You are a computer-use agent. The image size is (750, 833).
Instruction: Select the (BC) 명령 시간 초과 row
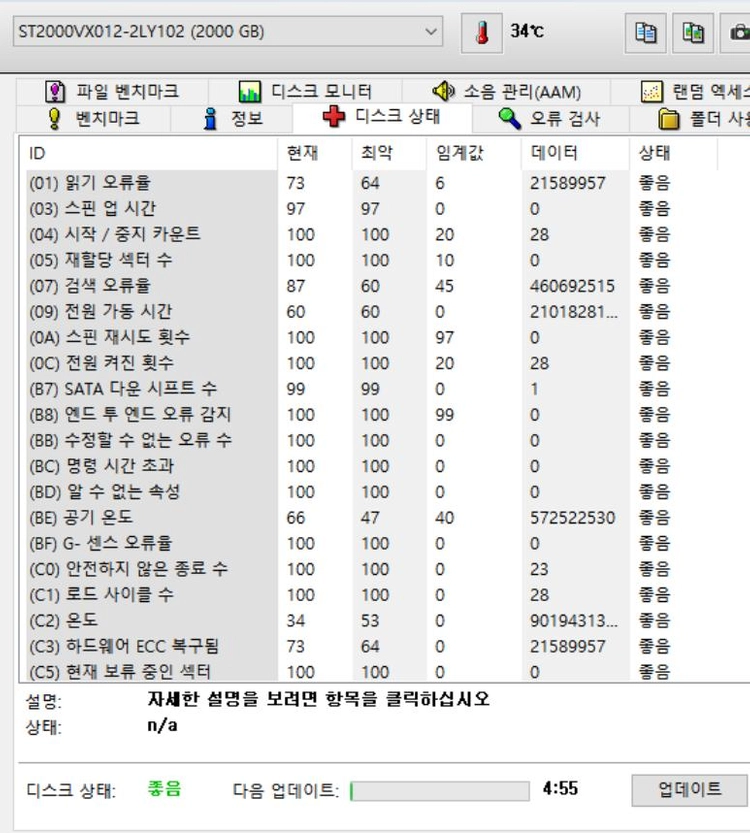pos(372,466)
